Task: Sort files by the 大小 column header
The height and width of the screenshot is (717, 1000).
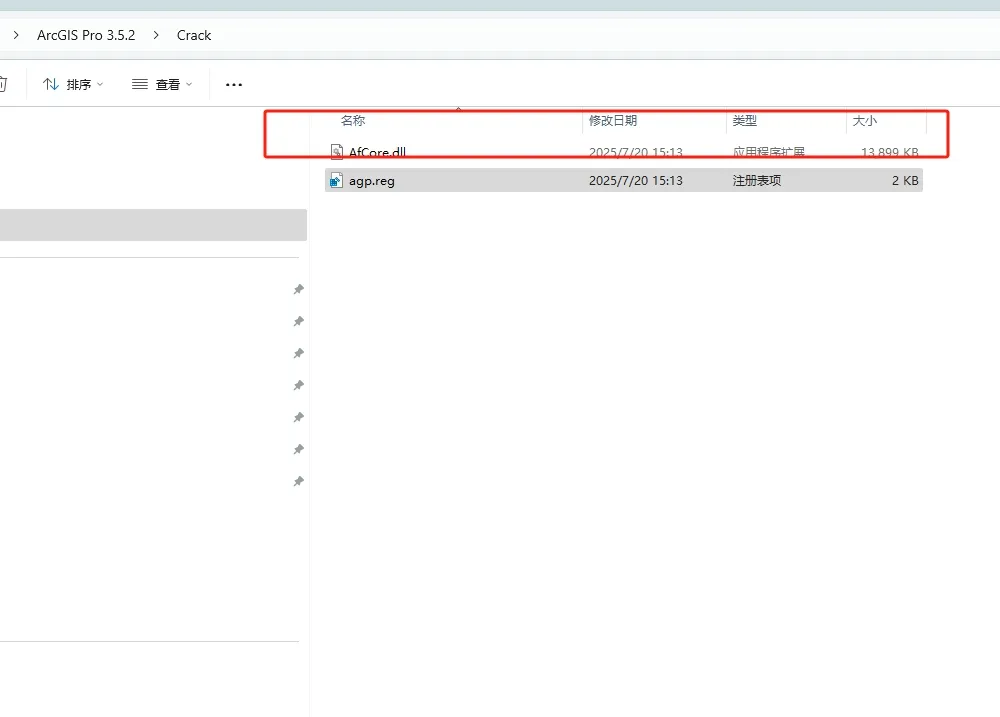Action: 865,121
